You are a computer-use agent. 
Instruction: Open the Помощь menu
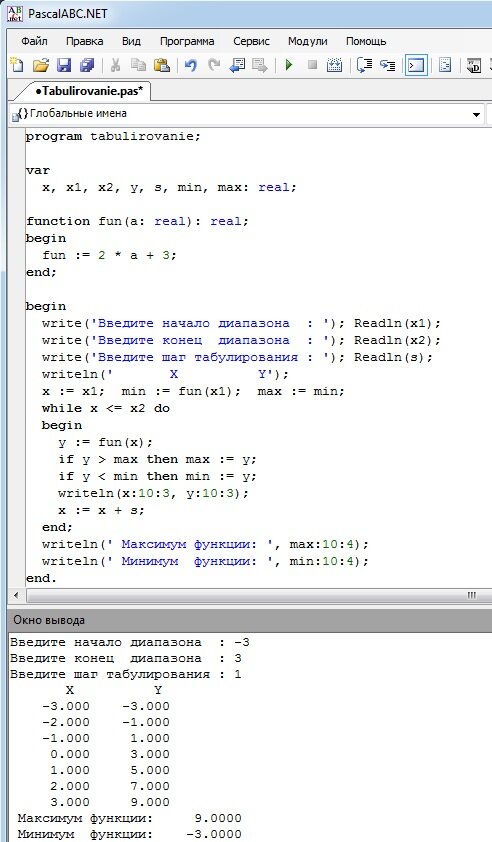coord(366,41)
